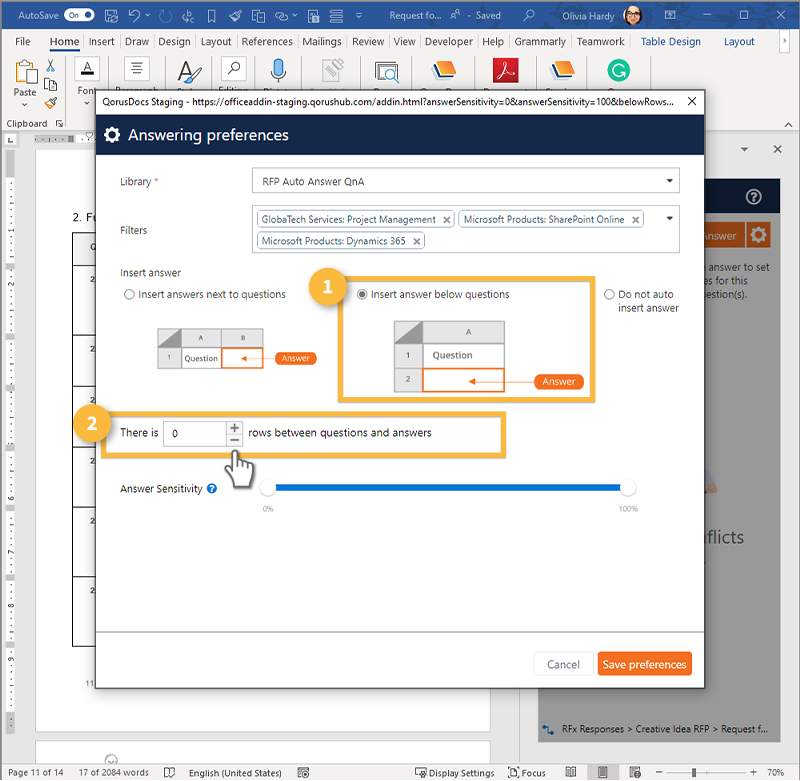Decrease rows with the minus stepper
The image size is (800, 781).
pos(234,440)
